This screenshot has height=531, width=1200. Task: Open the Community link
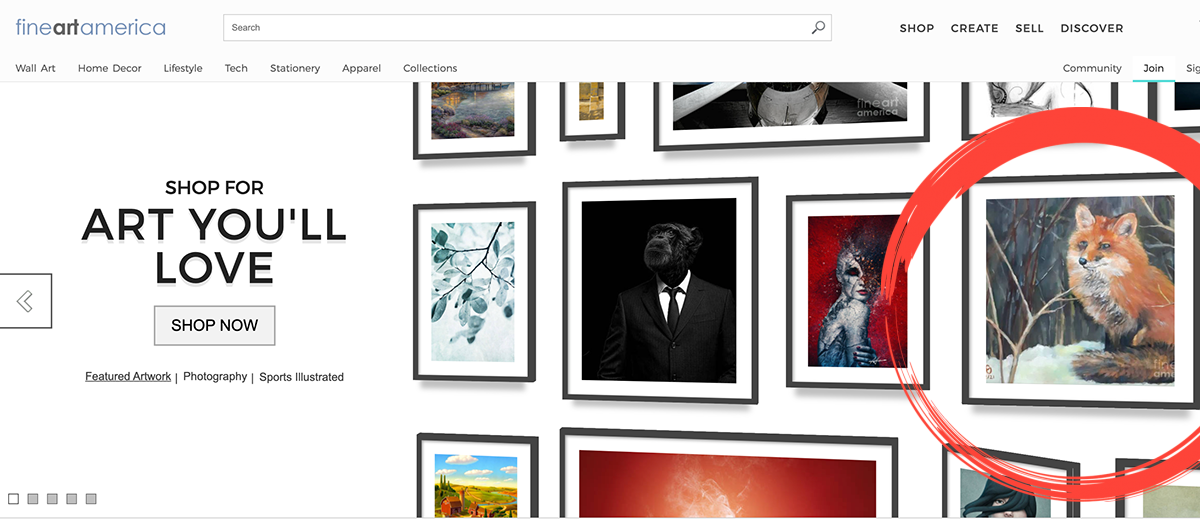[x=1092, y=68]
